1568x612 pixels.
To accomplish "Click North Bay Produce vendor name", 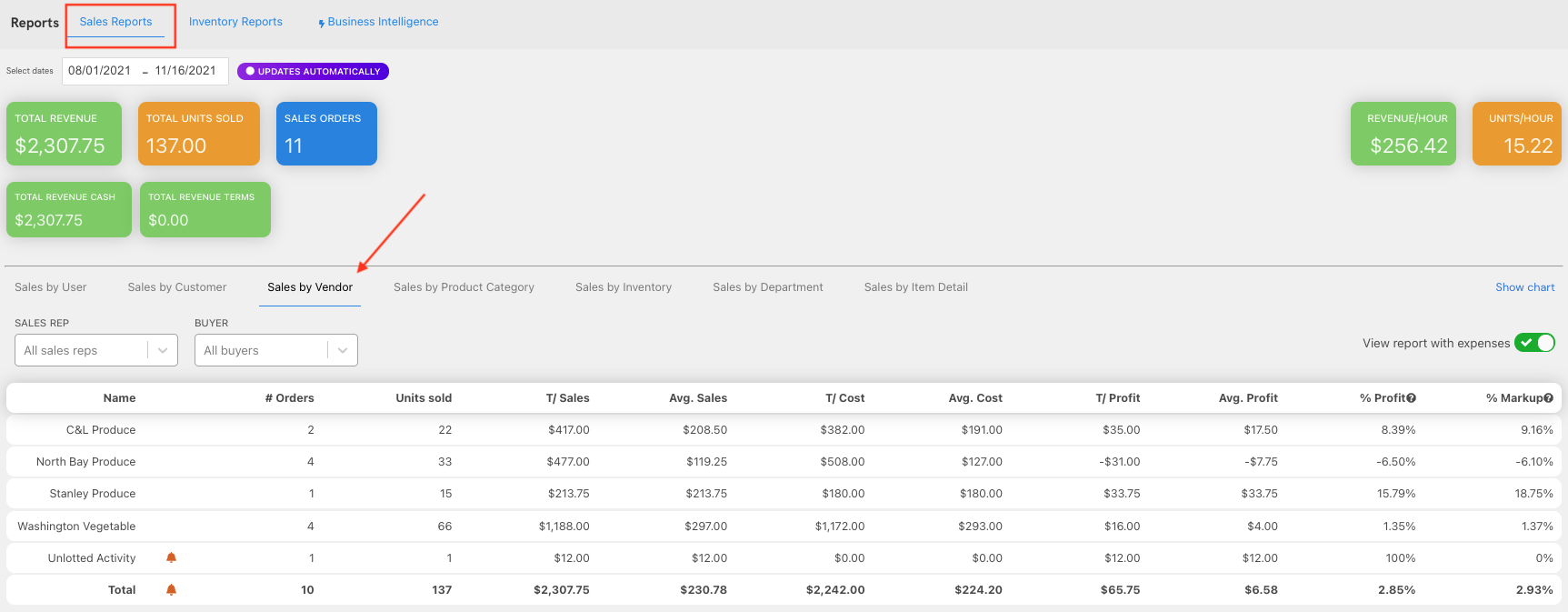I will tap(85, 462).
